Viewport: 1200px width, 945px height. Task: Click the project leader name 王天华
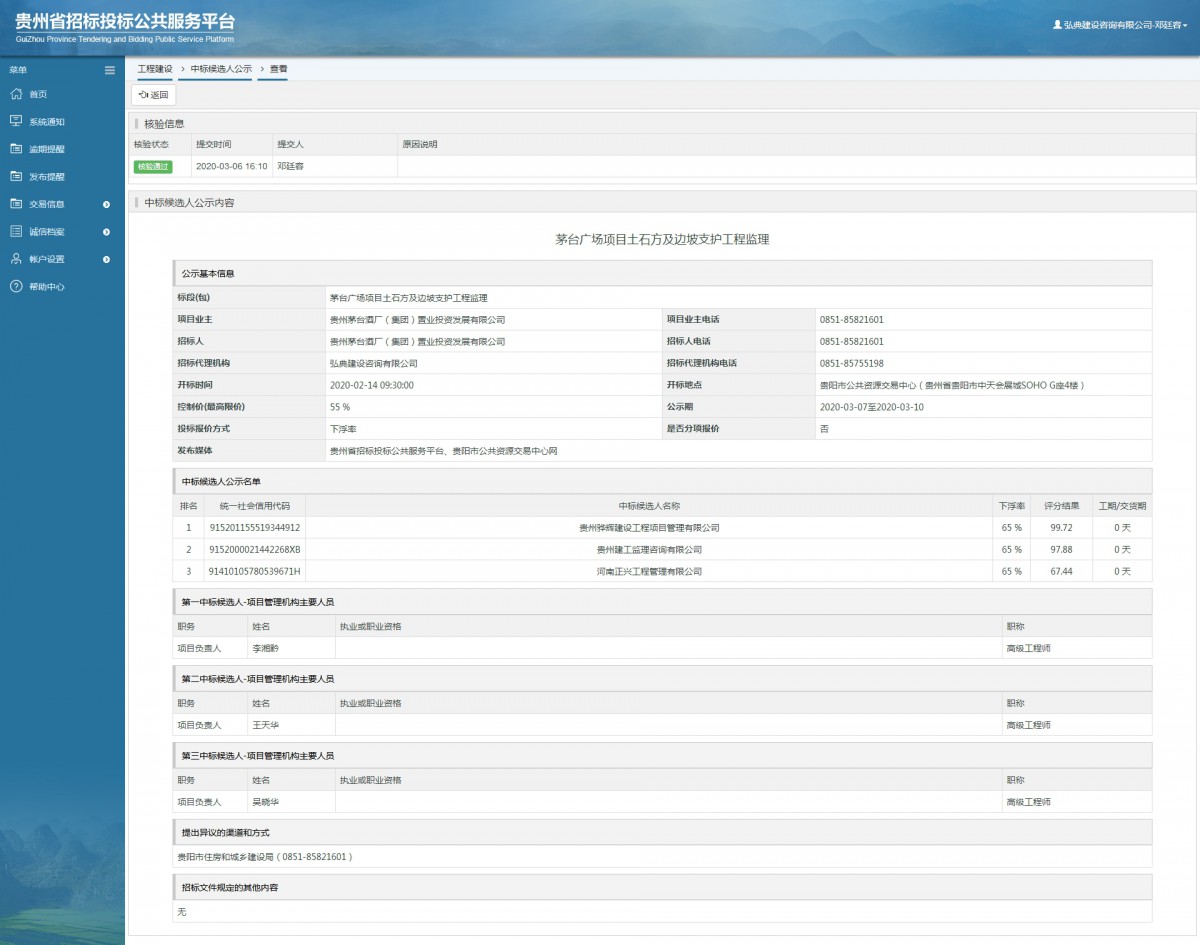point(265,725)
